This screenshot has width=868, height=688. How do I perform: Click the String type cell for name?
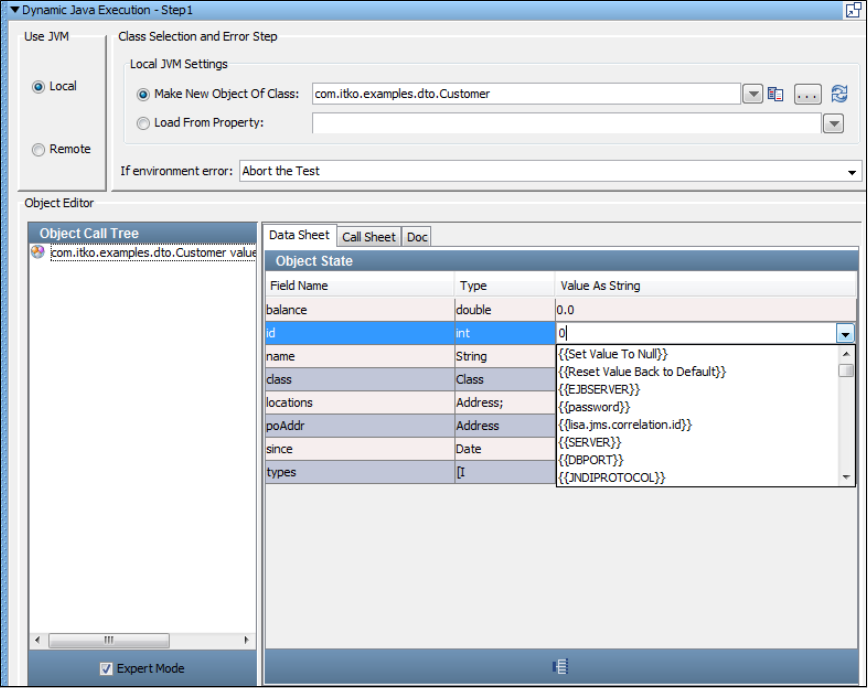[504, 356]
